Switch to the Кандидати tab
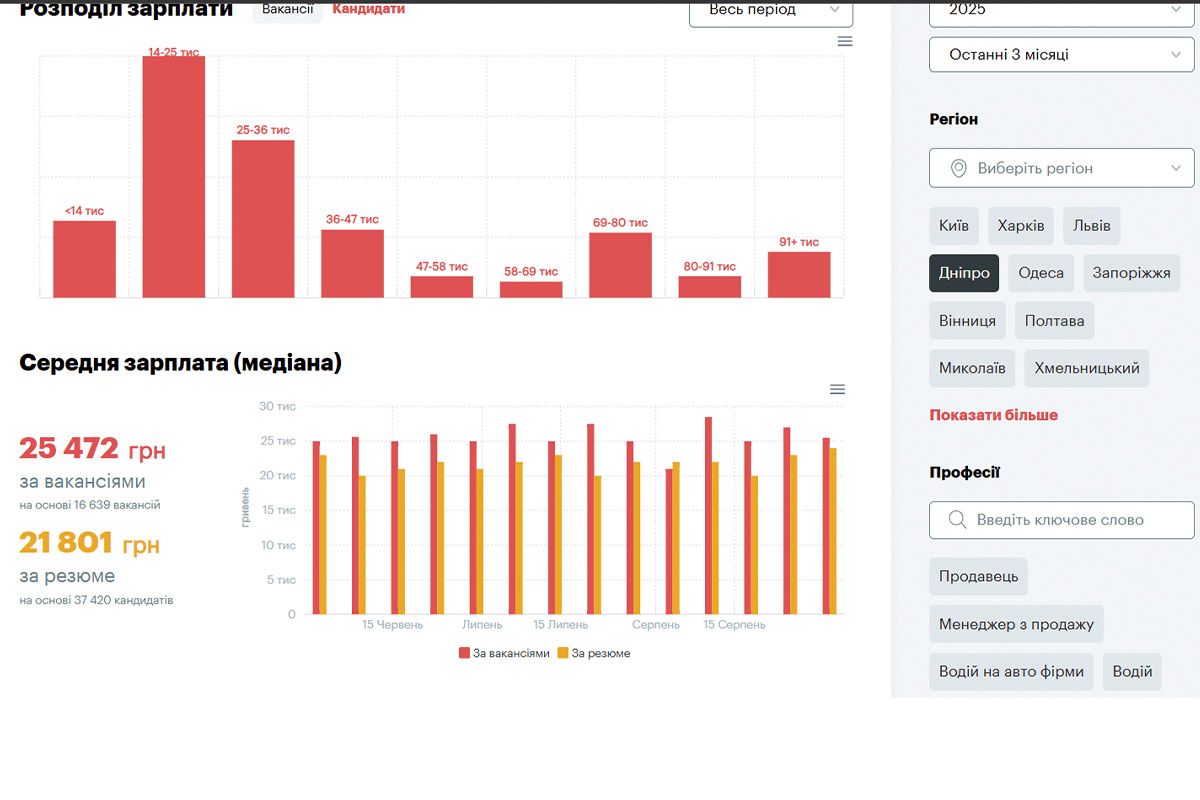The height and width of the screenshot is (800, 1200). [x=369, y=9]
